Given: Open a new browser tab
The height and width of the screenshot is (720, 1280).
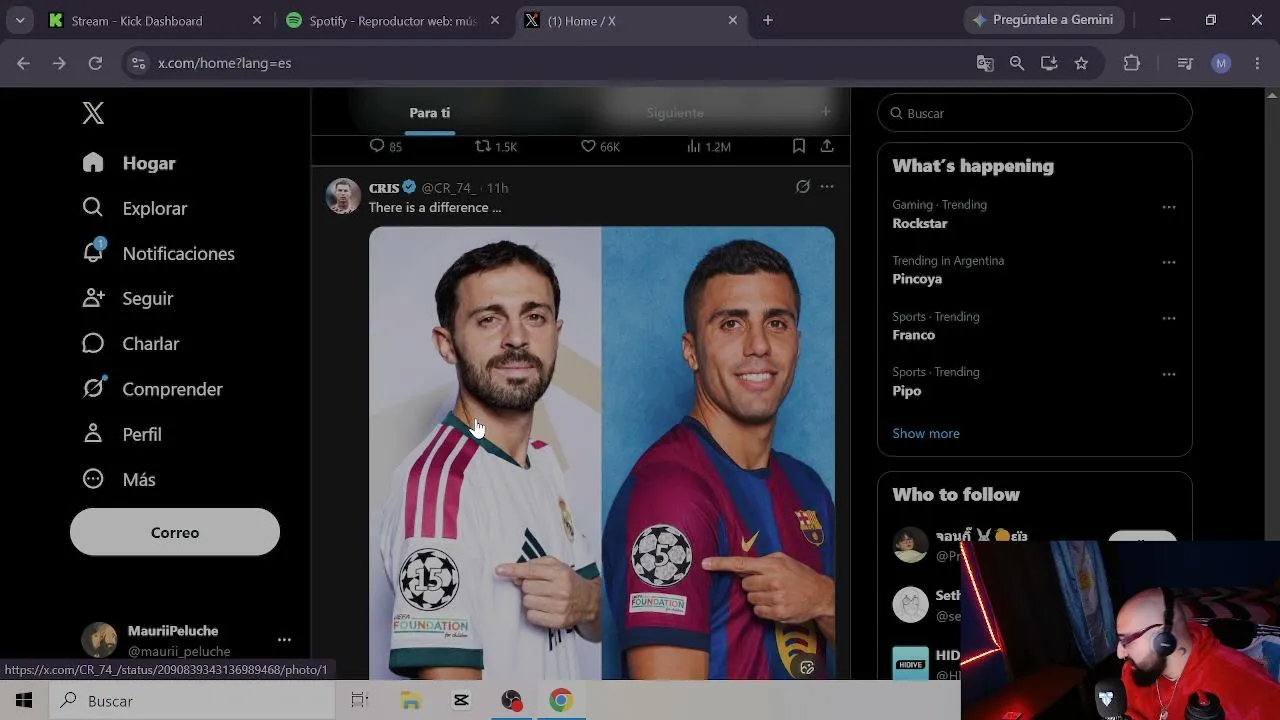Looking at the screenshot, I should (768, 20).
